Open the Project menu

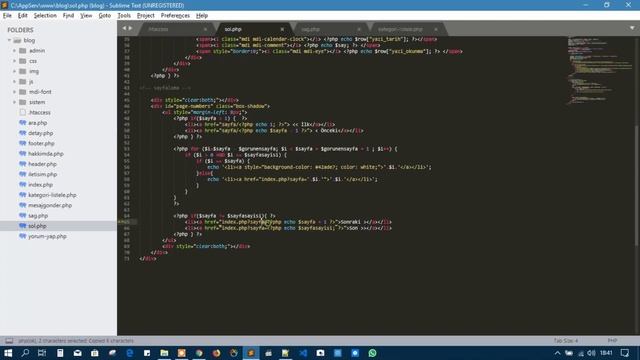click(145, 16)
